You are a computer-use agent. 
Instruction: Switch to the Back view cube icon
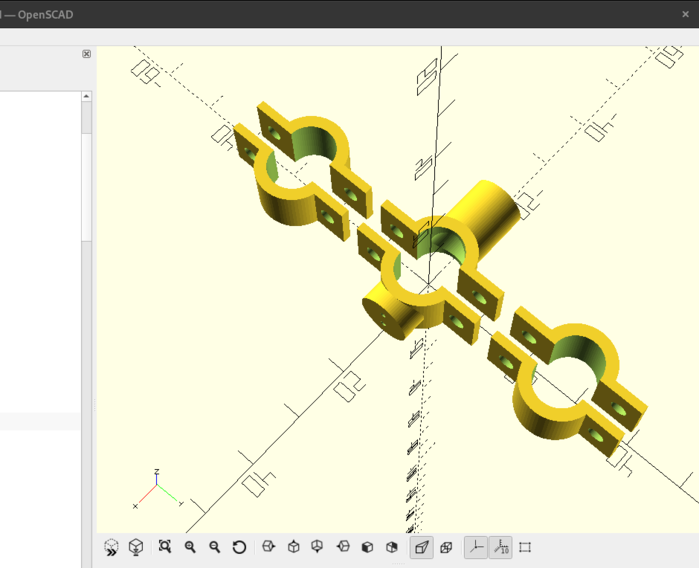[392, 547]
